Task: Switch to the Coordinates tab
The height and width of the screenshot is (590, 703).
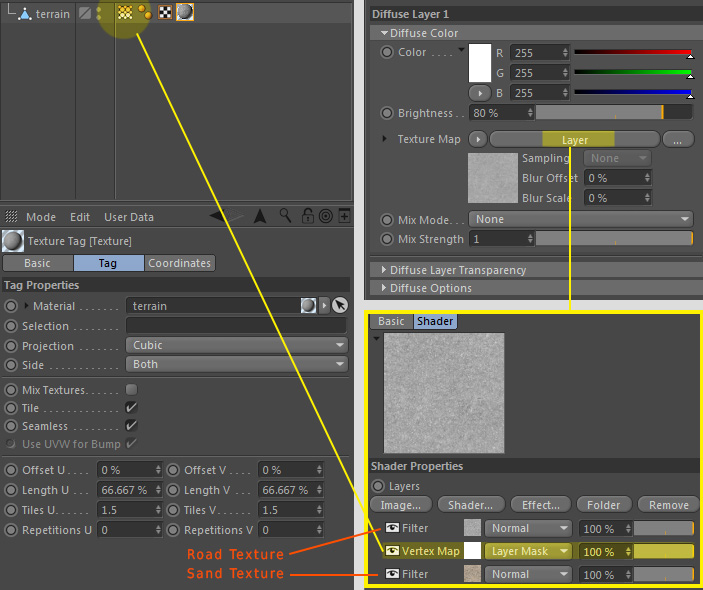Action: point(179,263)
